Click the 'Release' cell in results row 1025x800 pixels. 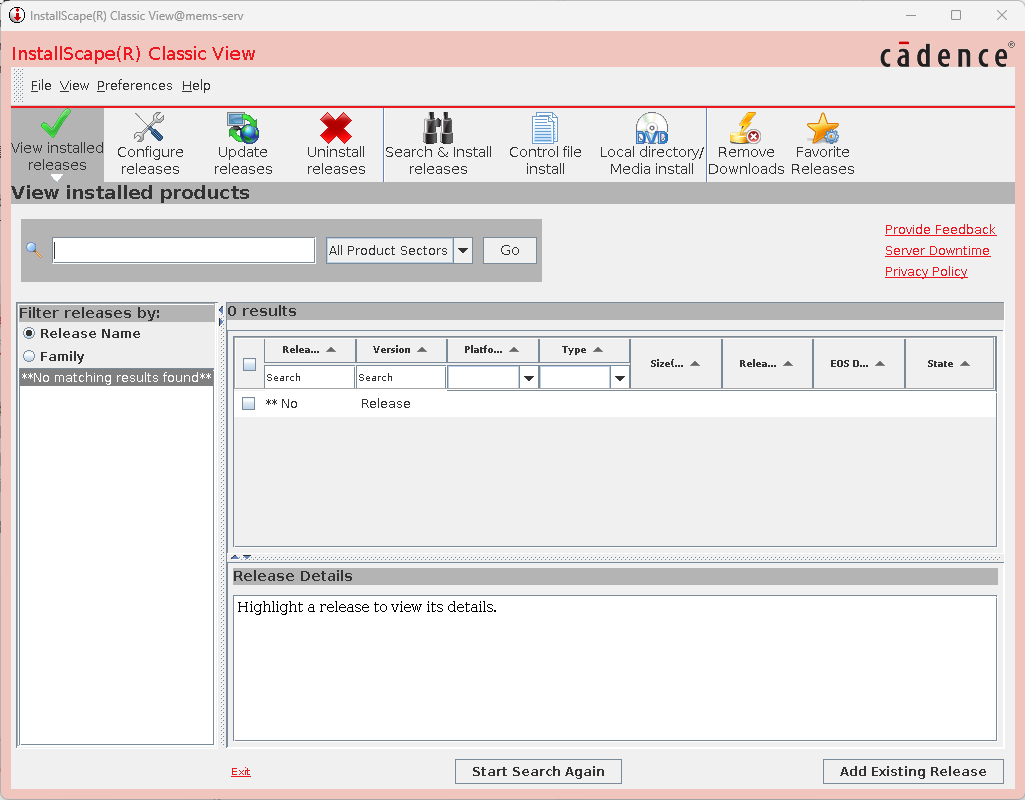(x=386, y=403)
